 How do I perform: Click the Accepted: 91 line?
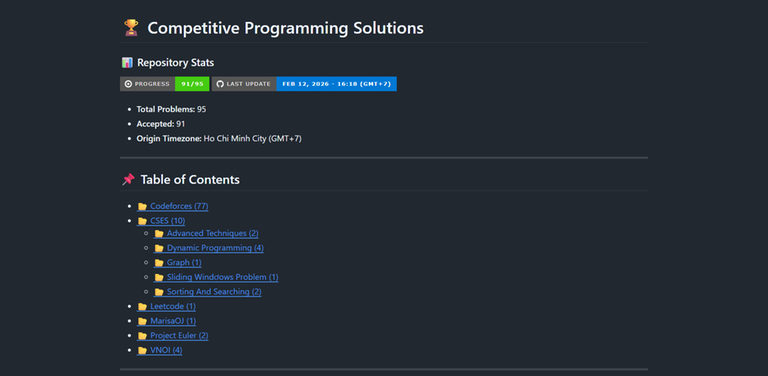tap(161, 124)
